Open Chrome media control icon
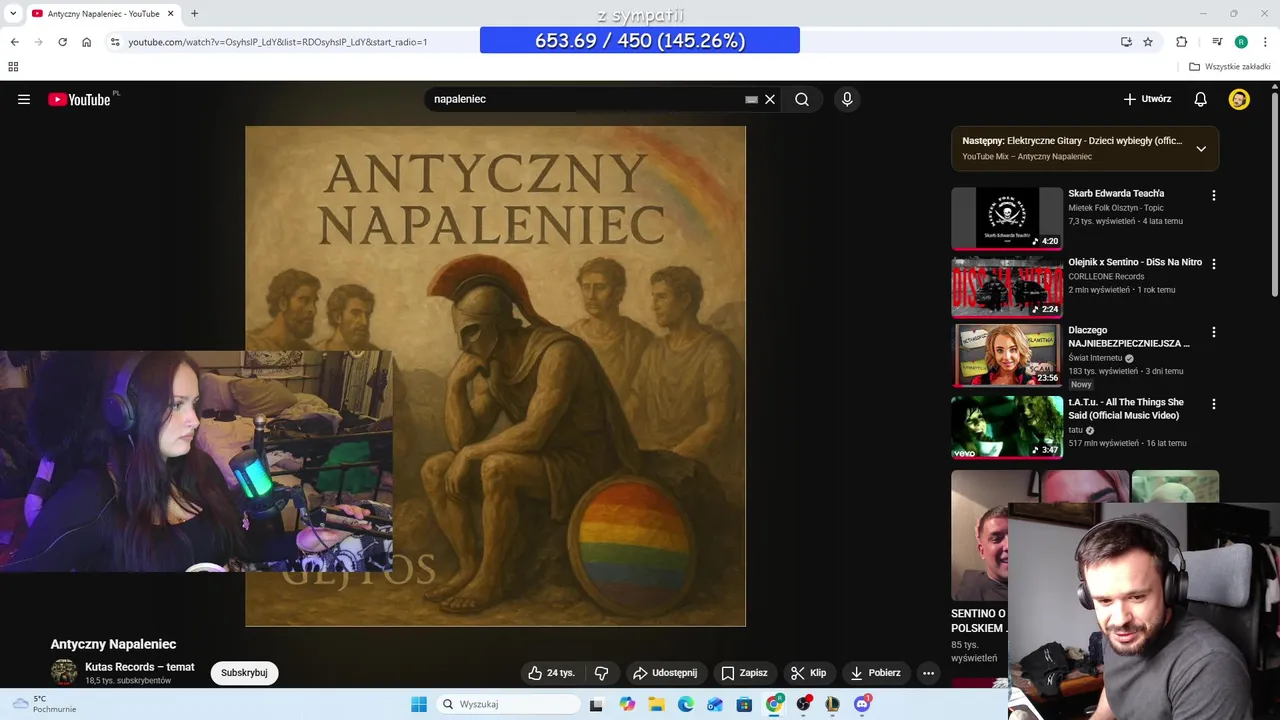1280x720 pixels. click(x=1217, y=42)
